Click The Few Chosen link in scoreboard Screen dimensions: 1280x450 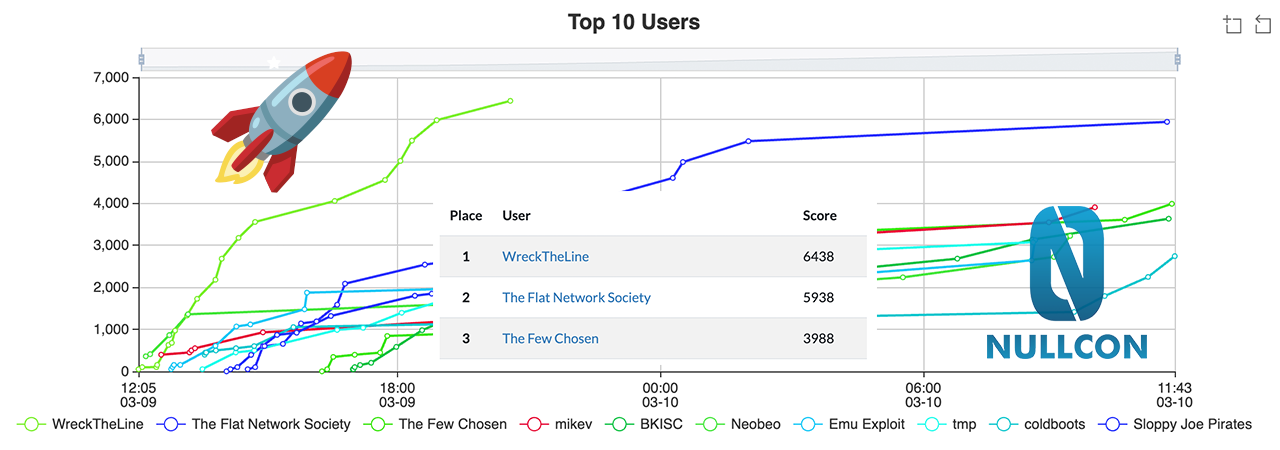coord(550,339)
